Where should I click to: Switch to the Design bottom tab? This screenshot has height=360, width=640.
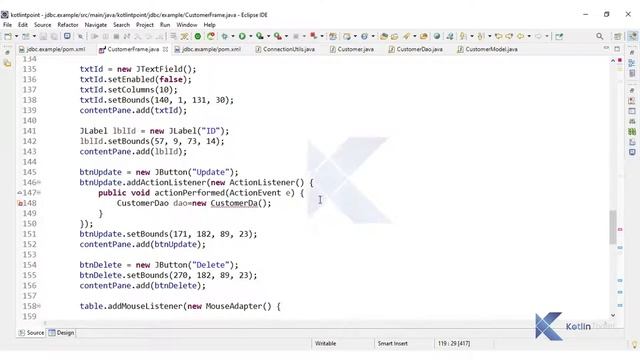click(61, 333)
